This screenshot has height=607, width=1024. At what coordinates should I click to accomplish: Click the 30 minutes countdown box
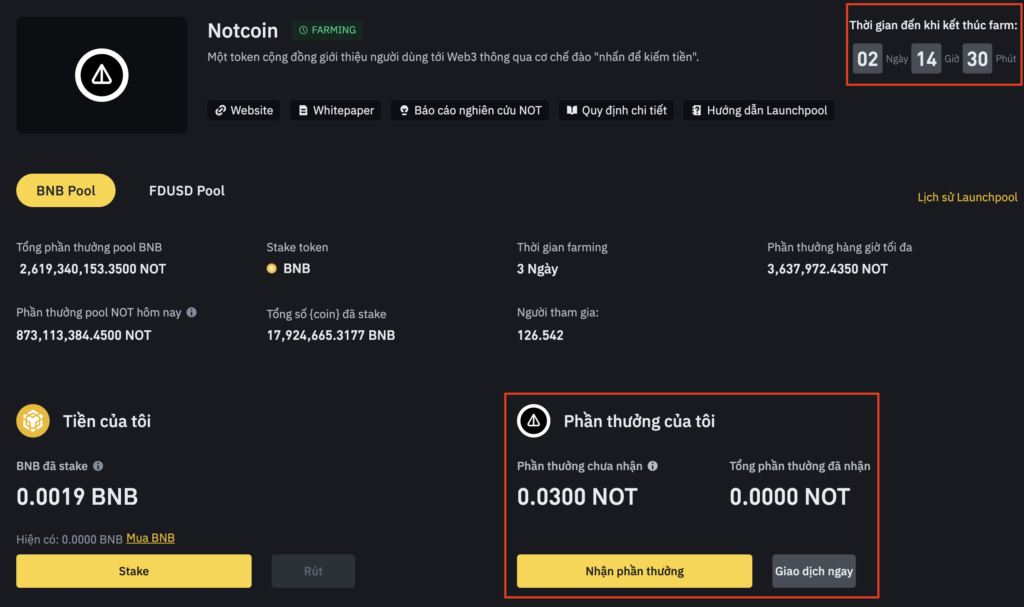(x=977, y=59)
